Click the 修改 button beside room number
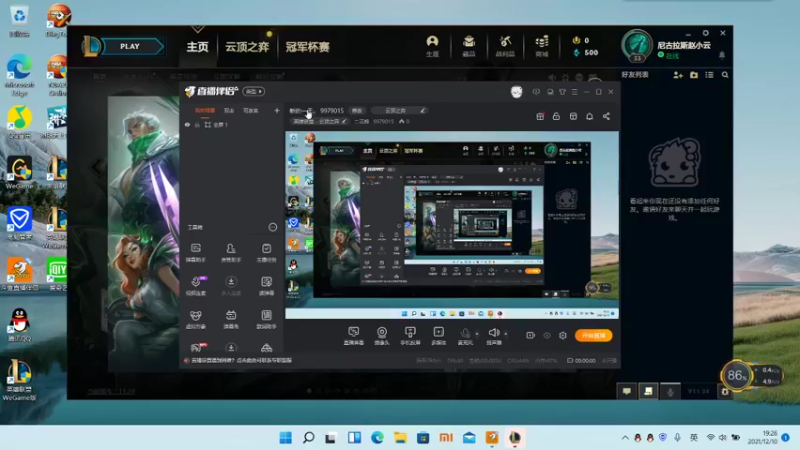The height and width of the screenshot is (450, 800). tap(357, 111)
